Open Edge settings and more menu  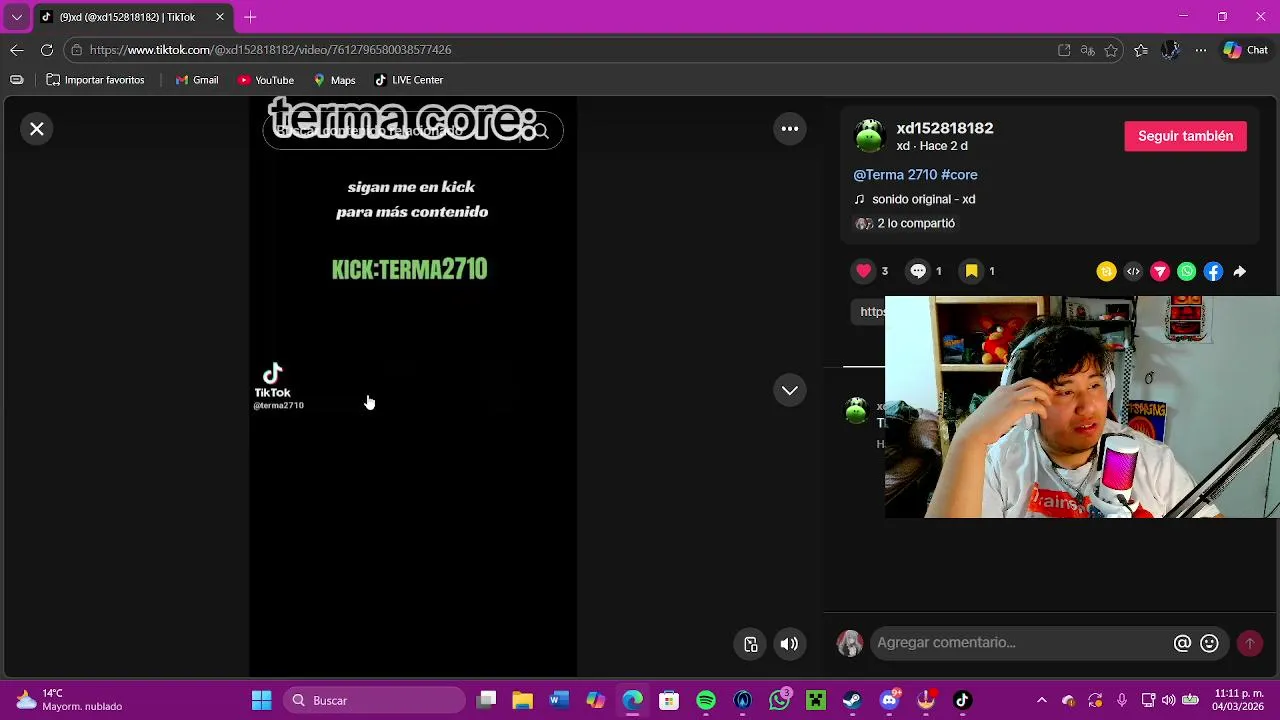(1201, 50)
